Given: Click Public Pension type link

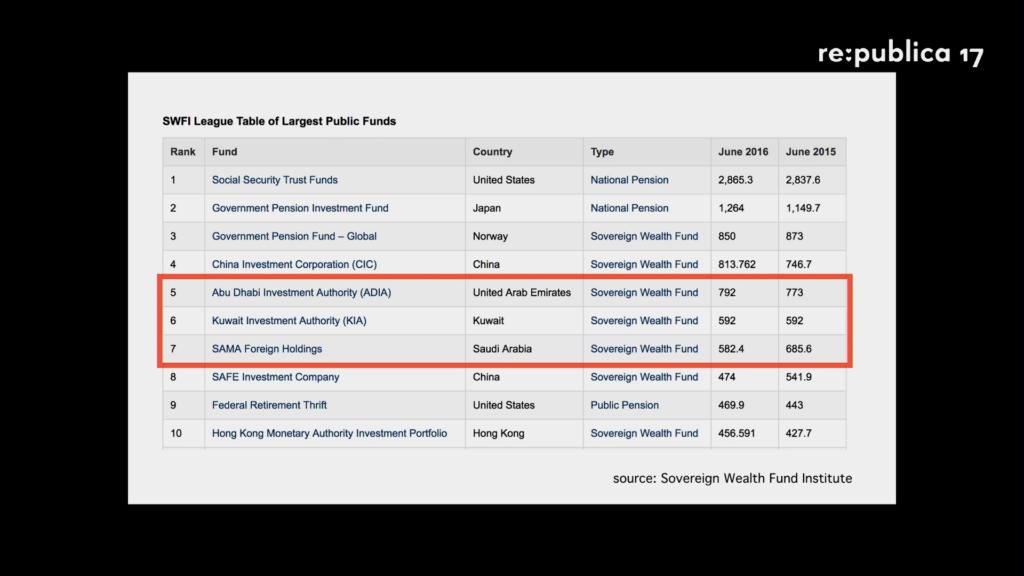Looking at the screenshot, I should coord(624,405).
